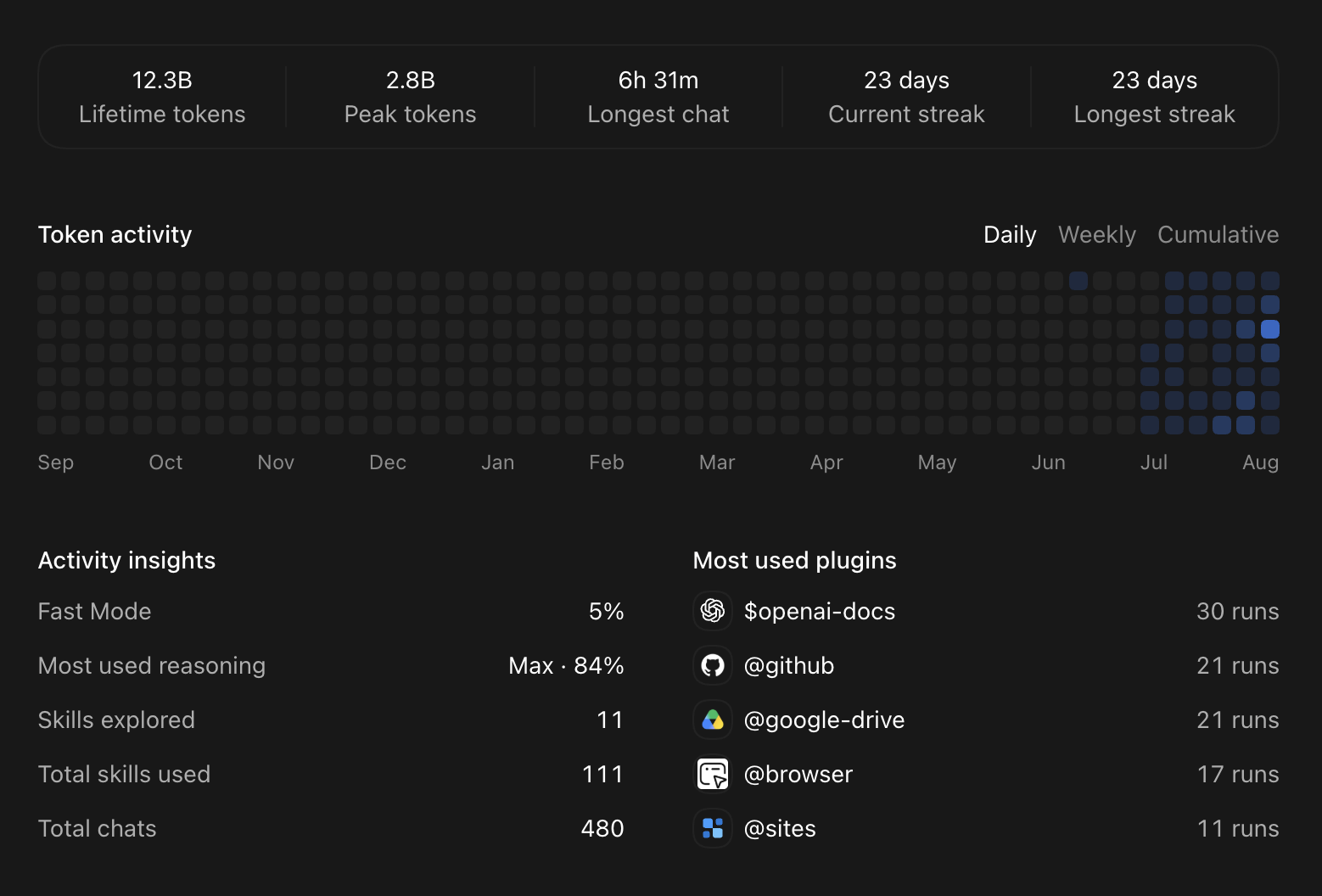Click the Jun month label
This screenshot has width=1322, height=896.
point(1048,462)
